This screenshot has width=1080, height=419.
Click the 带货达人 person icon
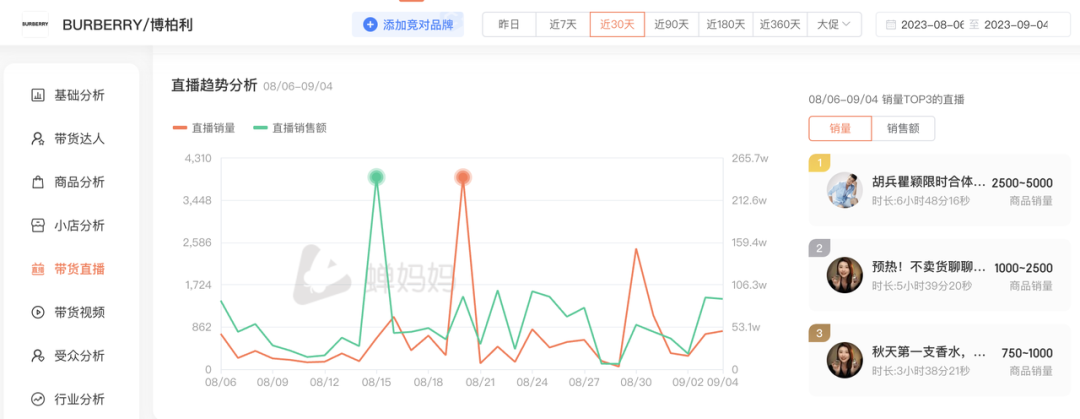[38, 139]
